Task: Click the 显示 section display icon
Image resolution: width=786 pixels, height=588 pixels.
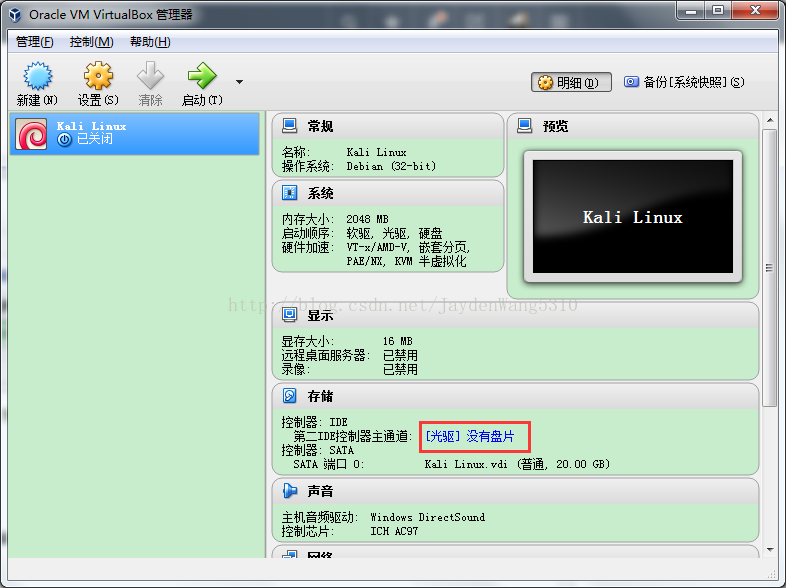Action: click(x=289, y=315)
